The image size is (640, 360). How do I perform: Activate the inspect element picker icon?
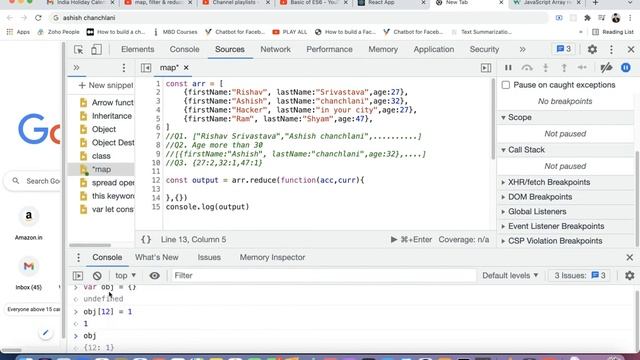coord(78,49)
